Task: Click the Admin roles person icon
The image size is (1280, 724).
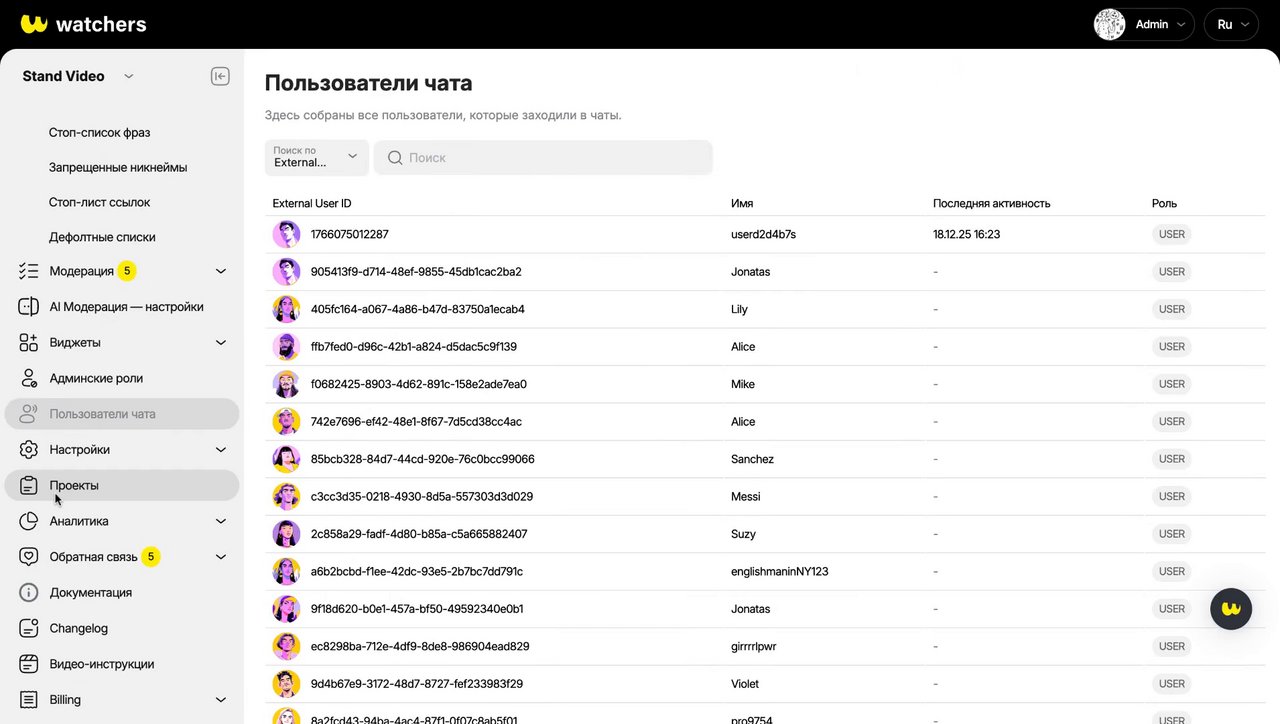Action: pyautogui.click(x=29, y=378)
